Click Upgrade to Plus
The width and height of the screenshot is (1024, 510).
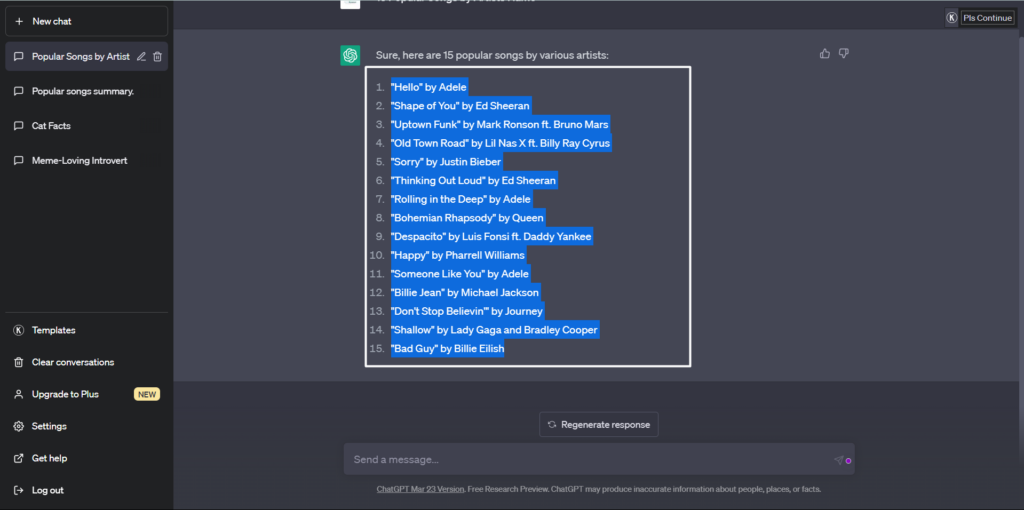coord(65,394)
